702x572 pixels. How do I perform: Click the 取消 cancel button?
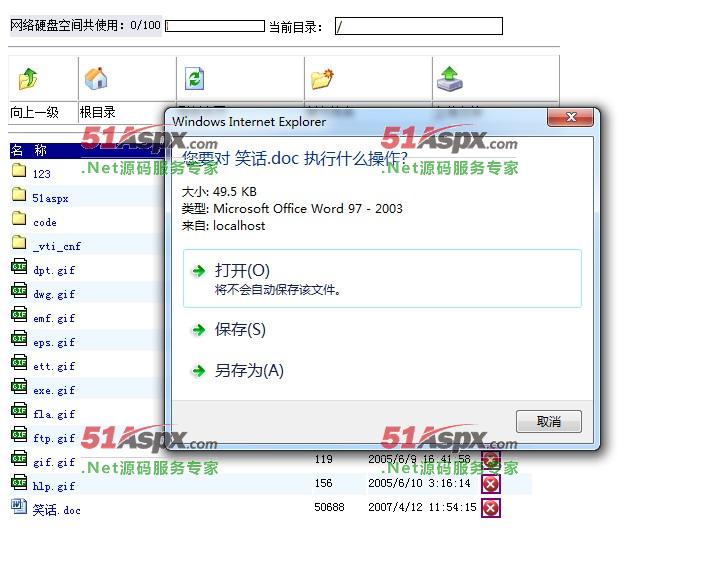point(549,422)
